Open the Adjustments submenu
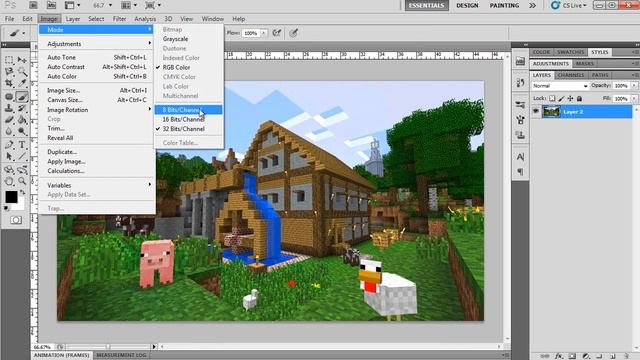 97,44
